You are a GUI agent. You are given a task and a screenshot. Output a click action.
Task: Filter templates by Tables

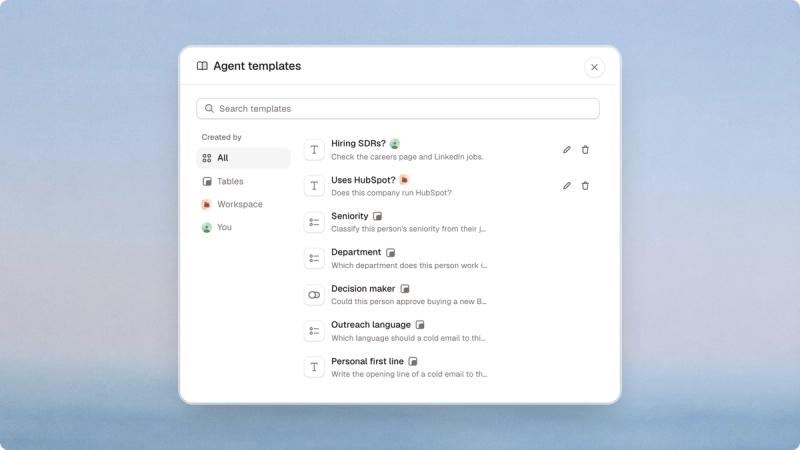243,181
